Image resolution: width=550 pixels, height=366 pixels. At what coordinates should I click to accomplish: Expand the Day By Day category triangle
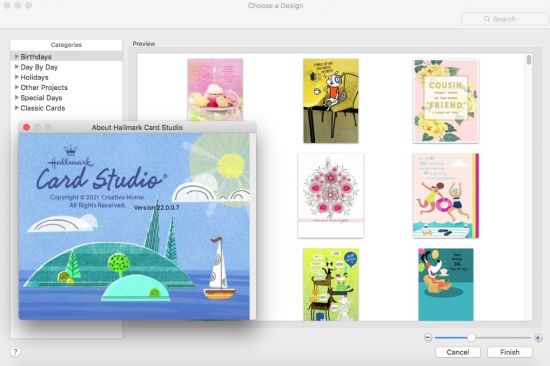pos(16,67)
